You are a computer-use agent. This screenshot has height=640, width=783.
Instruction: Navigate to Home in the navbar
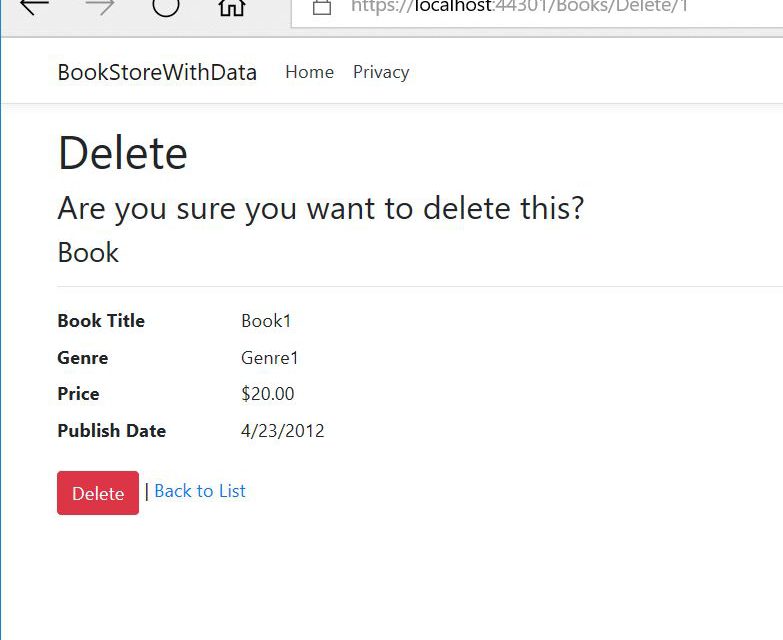pyautogui.click(x=309, y=72)
